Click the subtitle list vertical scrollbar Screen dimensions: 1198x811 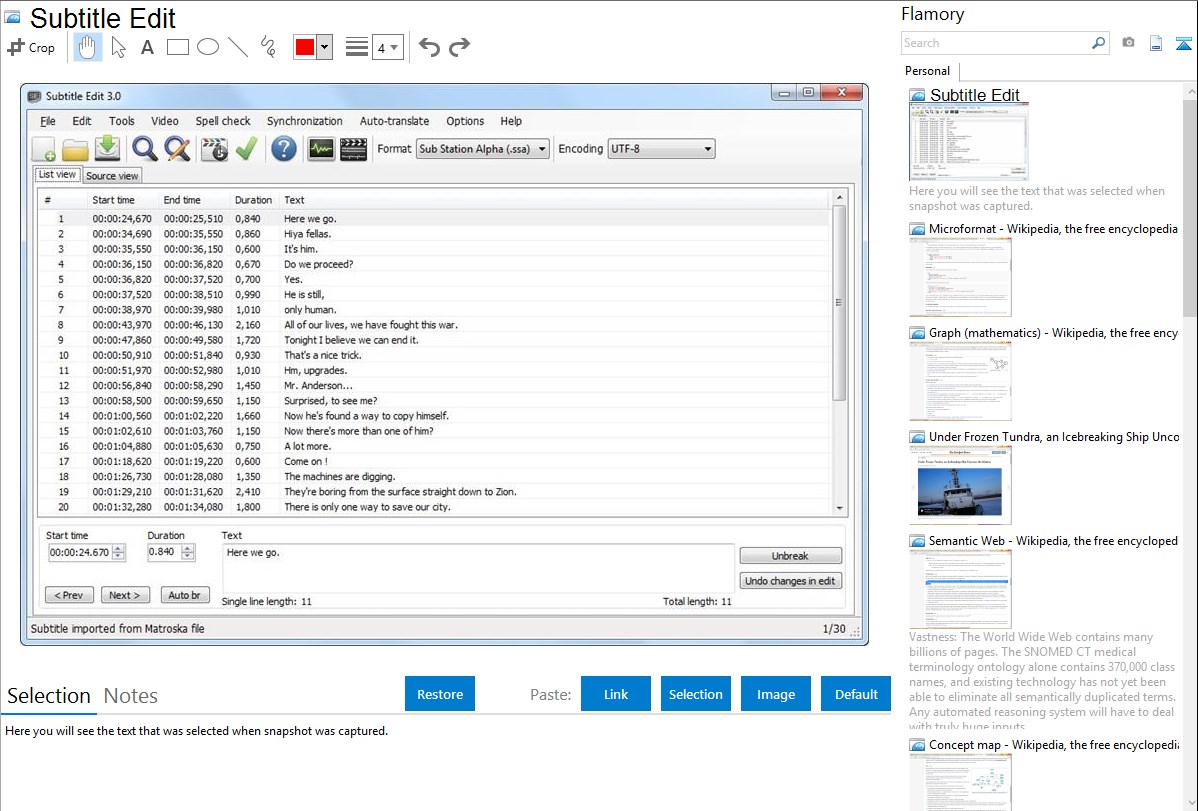click(x=839, y=352)
